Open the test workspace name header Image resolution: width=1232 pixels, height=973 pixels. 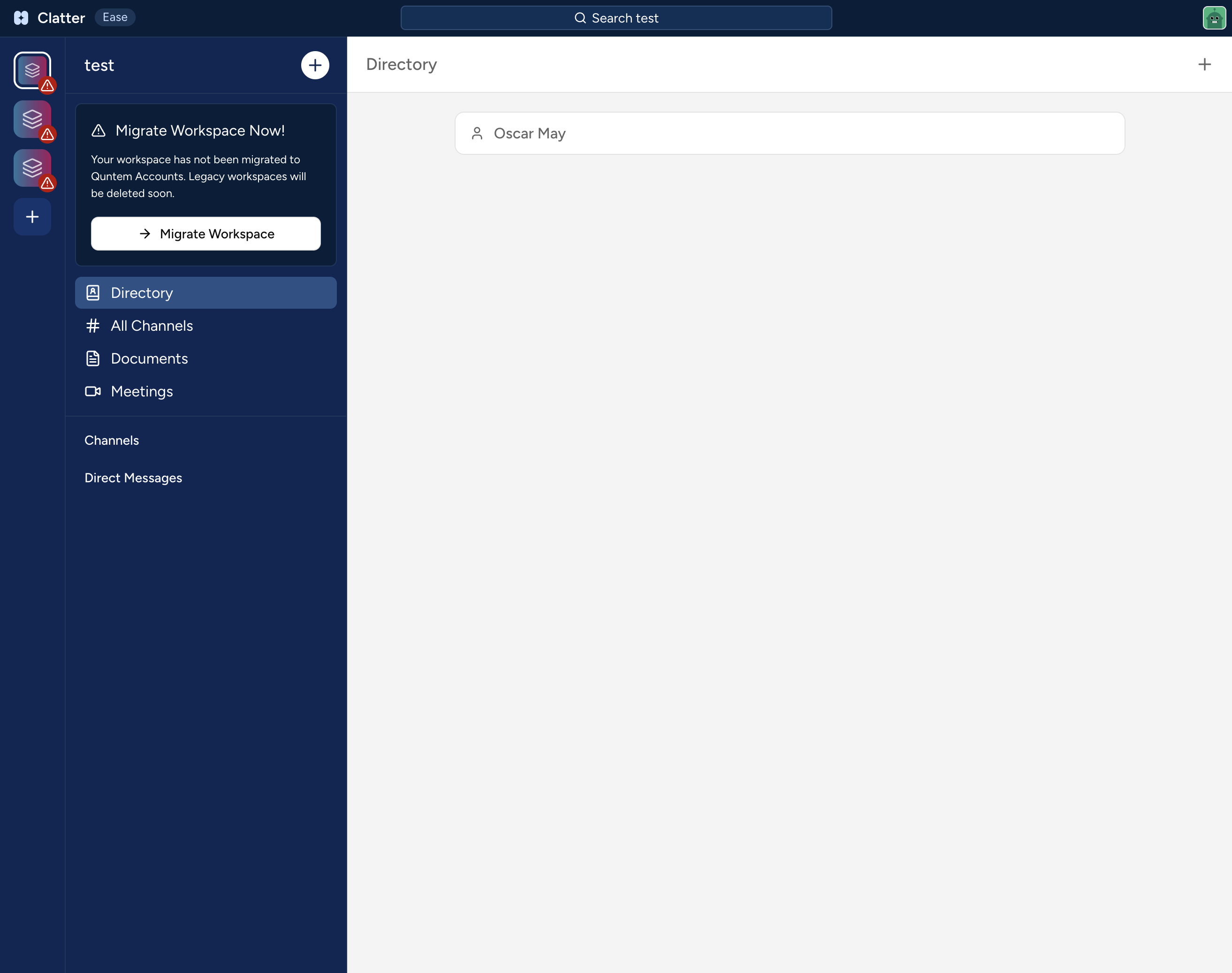[99, 66]
